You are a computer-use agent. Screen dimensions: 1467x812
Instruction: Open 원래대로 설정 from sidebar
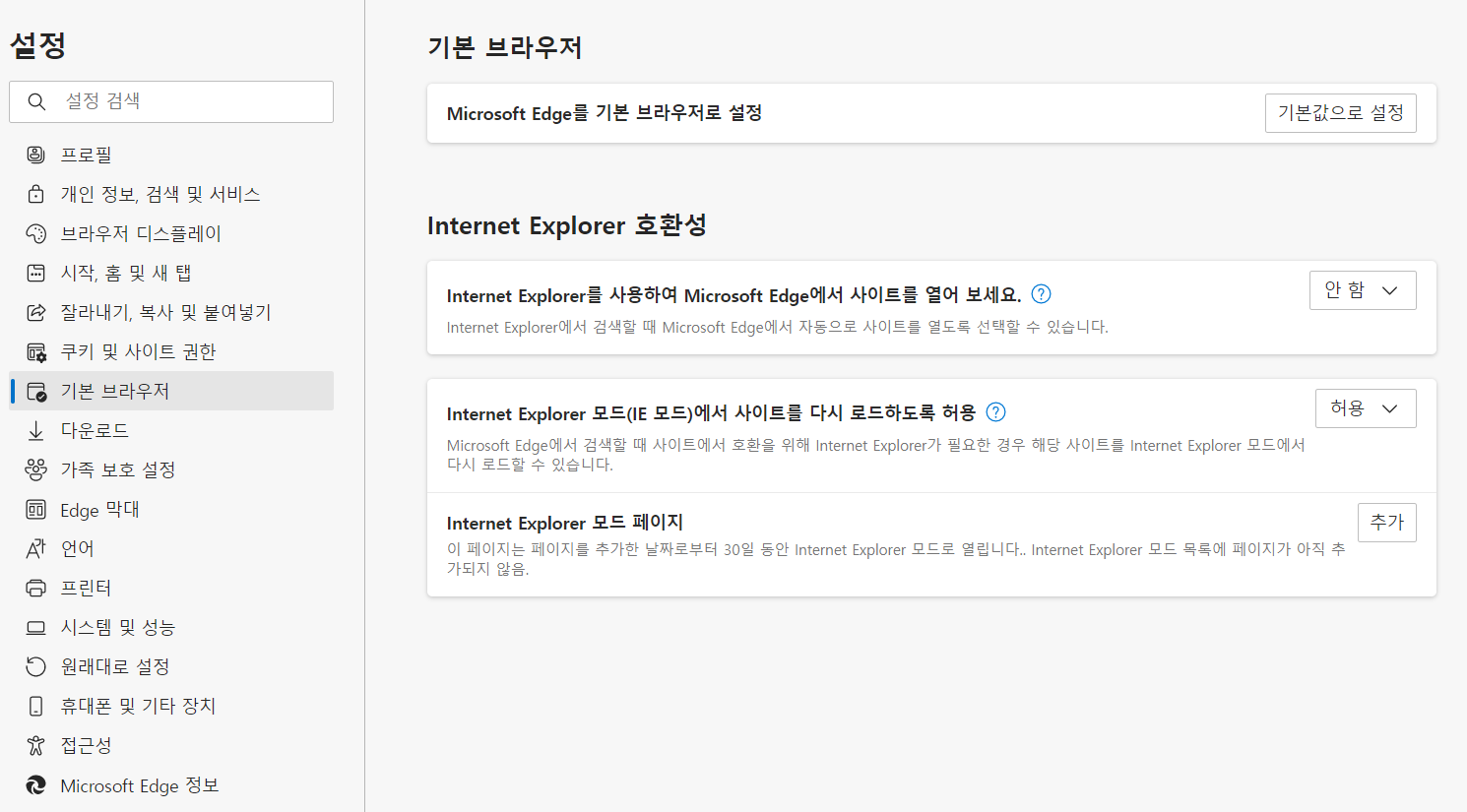tap(35, 665)
